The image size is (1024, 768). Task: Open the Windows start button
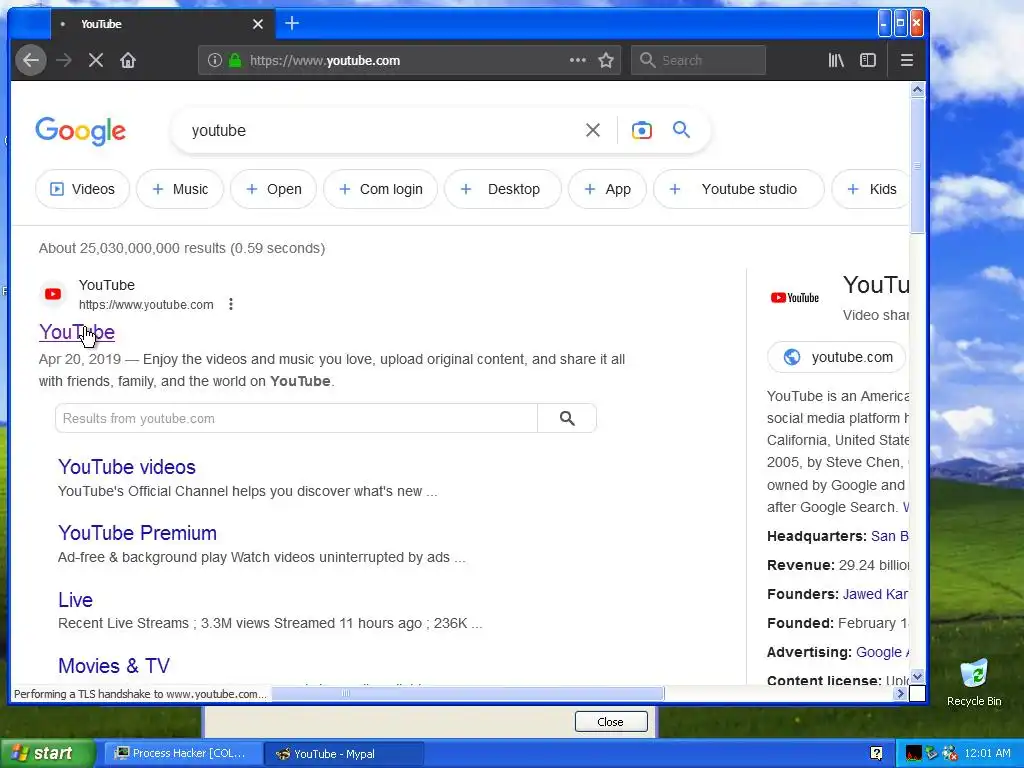(47, 754)
